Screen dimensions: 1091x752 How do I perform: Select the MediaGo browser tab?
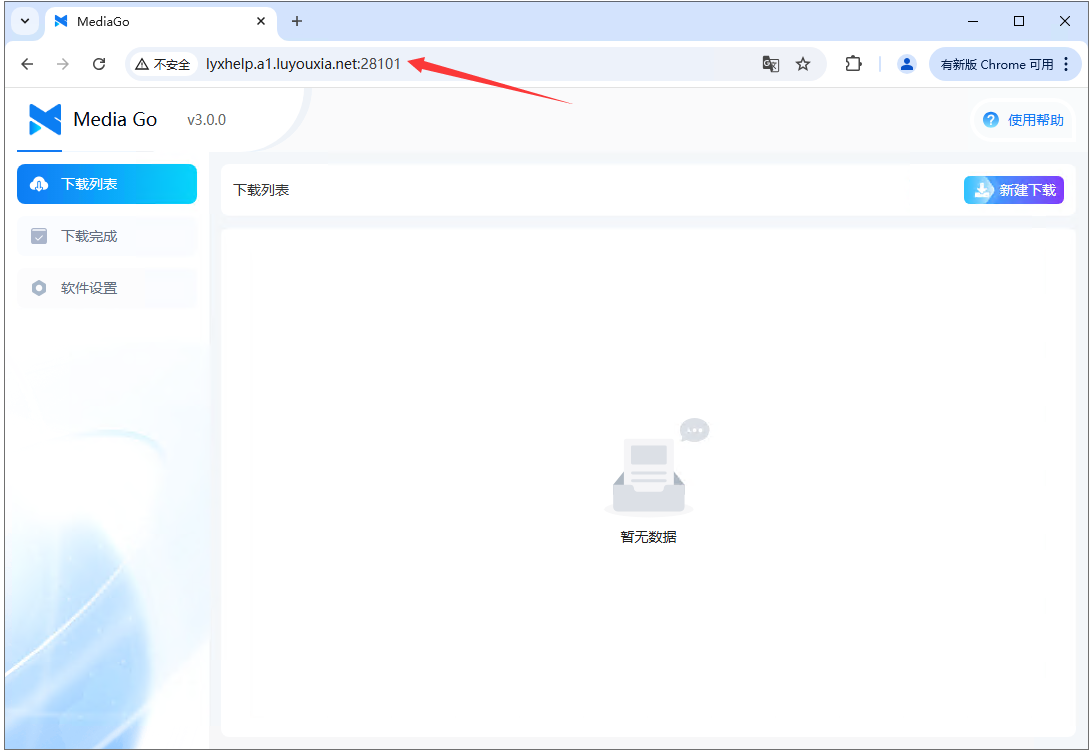pyautogui.click(x=161, y=22)
